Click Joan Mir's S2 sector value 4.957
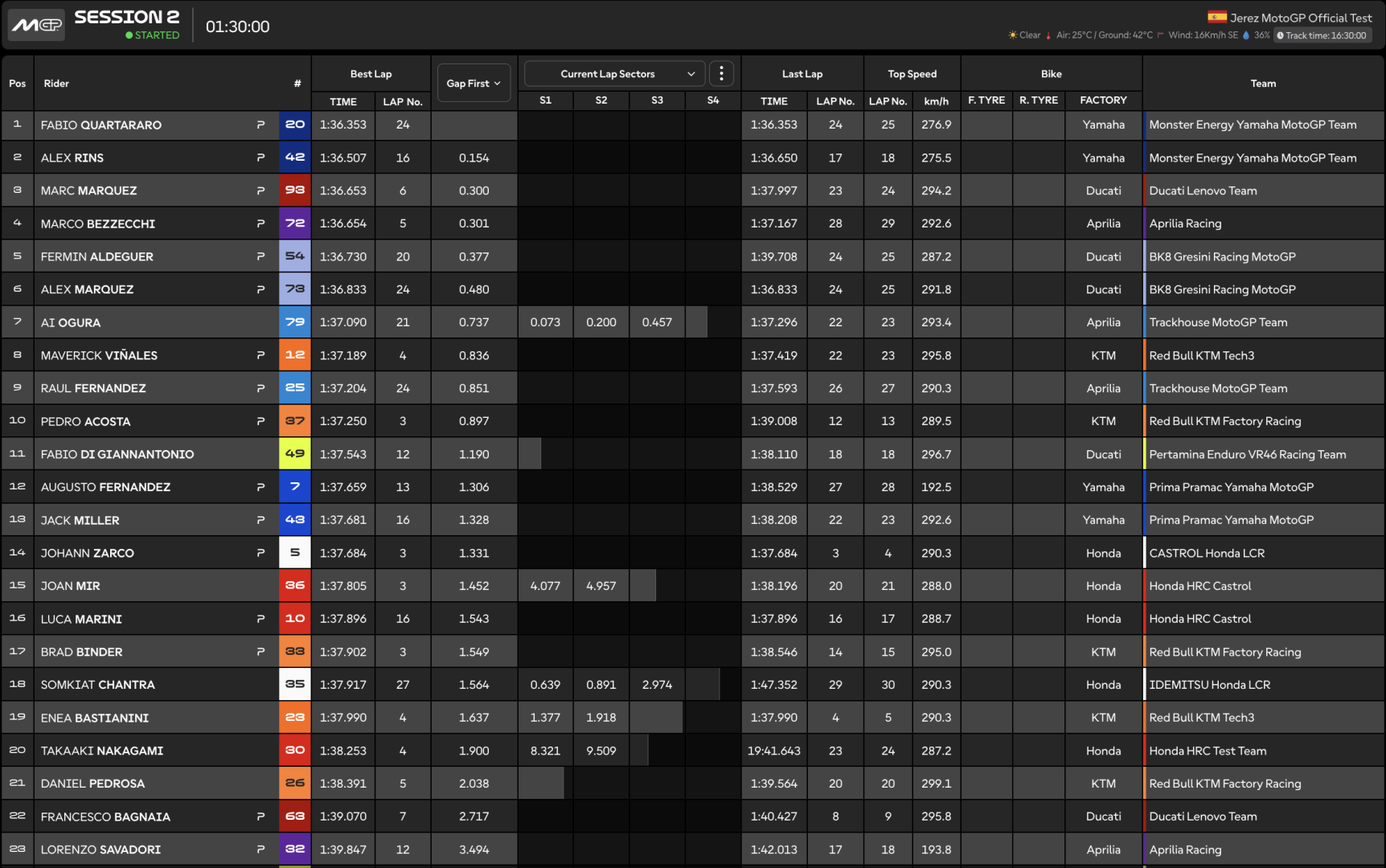This screenshot has width=1386, height=868. [x=601, y=586]
